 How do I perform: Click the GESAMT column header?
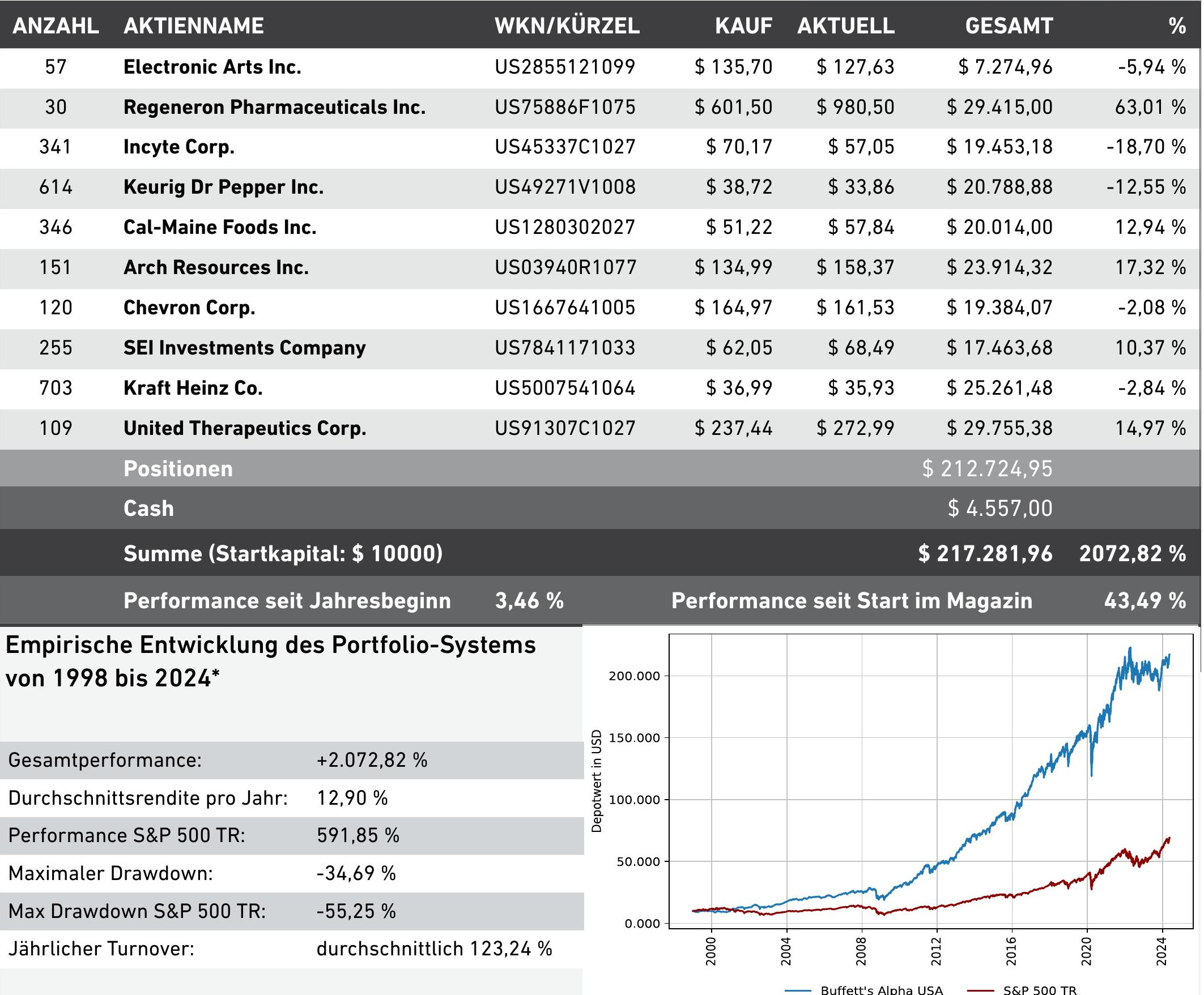coord(1009,26)
